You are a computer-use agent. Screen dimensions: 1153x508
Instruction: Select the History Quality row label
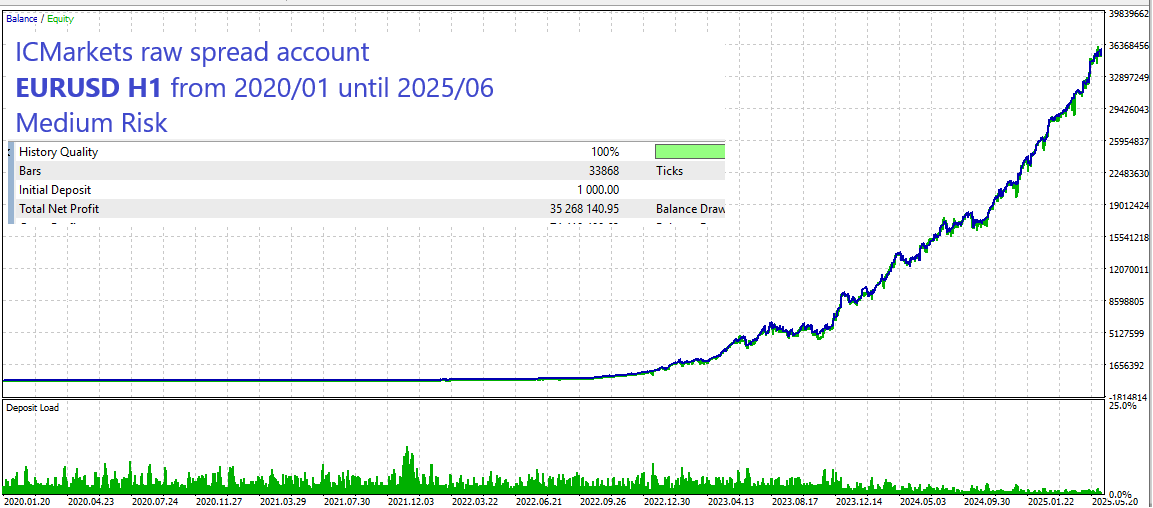coord(58,152)
